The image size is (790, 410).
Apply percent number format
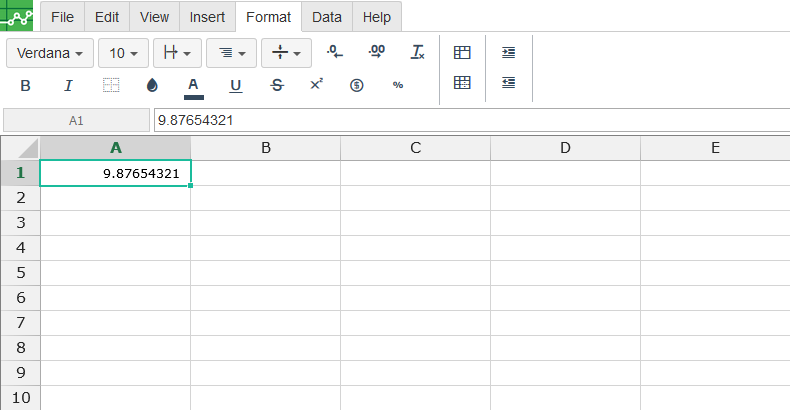click(x=398, y=86)
